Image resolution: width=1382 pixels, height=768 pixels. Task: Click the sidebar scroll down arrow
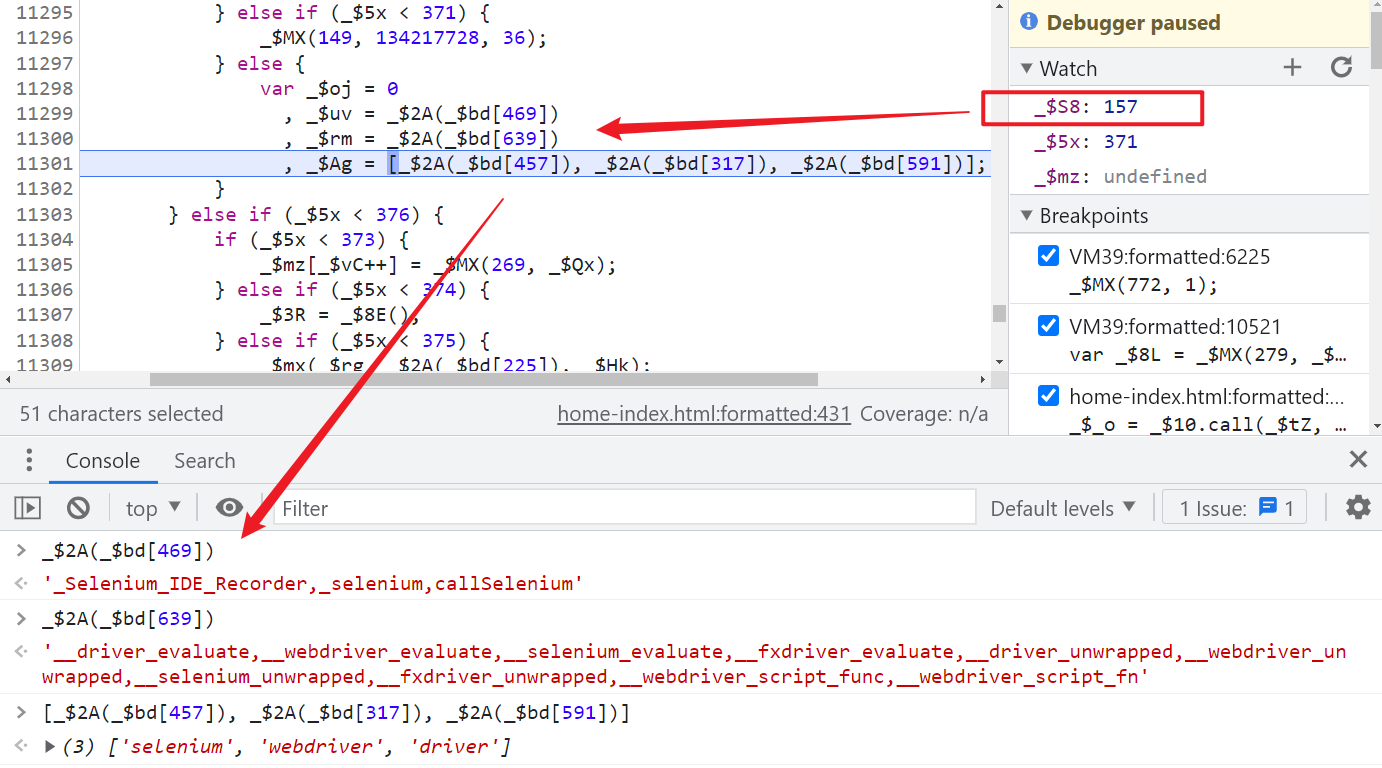1375,427
